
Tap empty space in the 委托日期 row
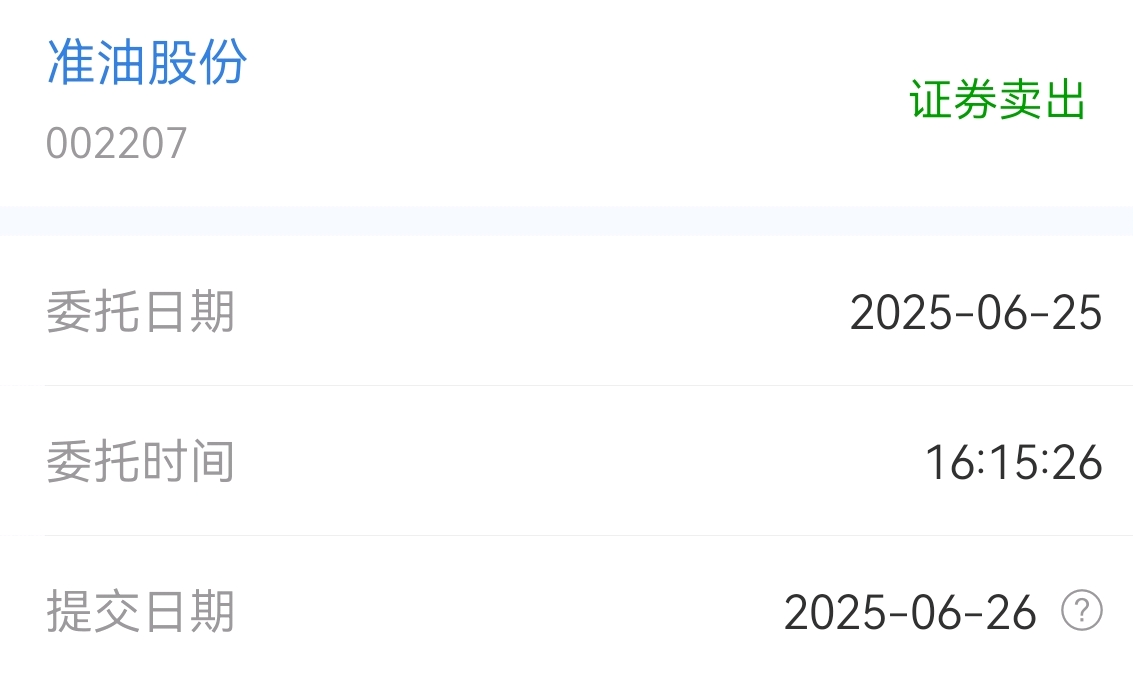click(x=542, y=312)
